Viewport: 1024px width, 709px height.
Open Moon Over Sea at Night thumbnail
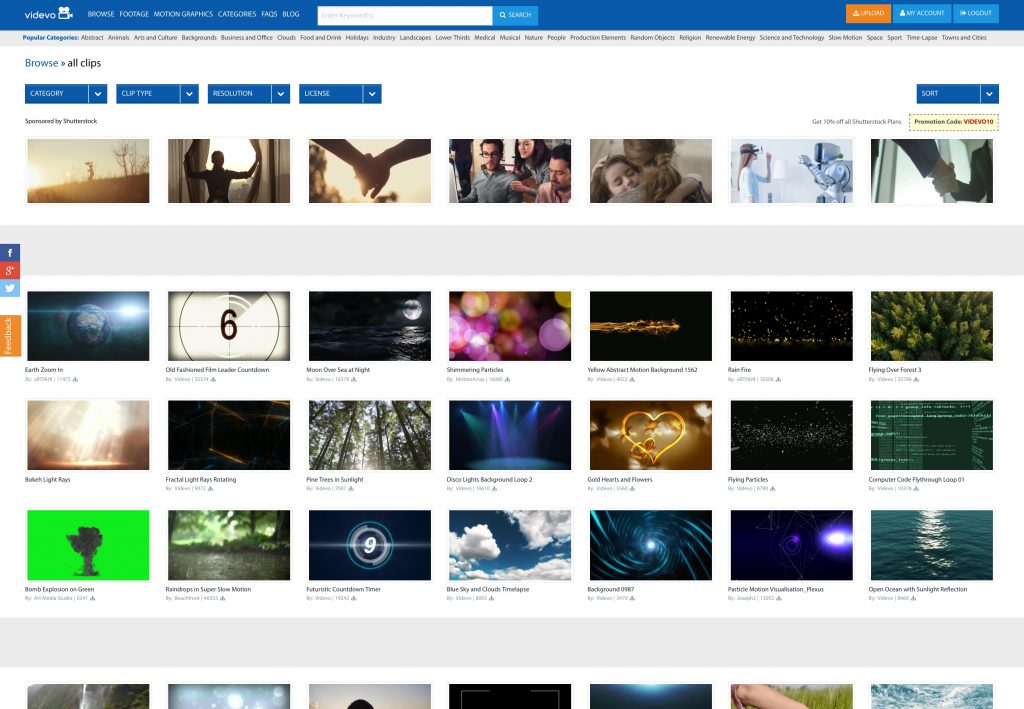[x=370, y=326]
